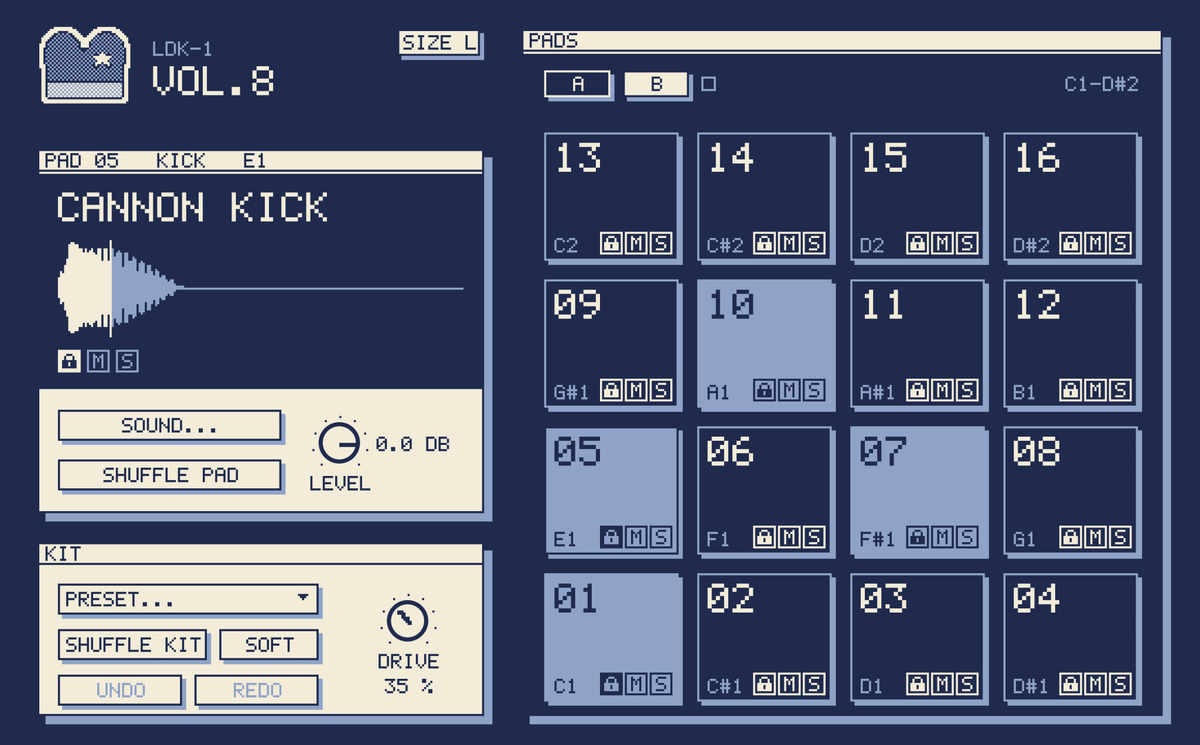Click the lock icon on pad 05
This screenshot has height=745, width=1200.
coord(611,538)
